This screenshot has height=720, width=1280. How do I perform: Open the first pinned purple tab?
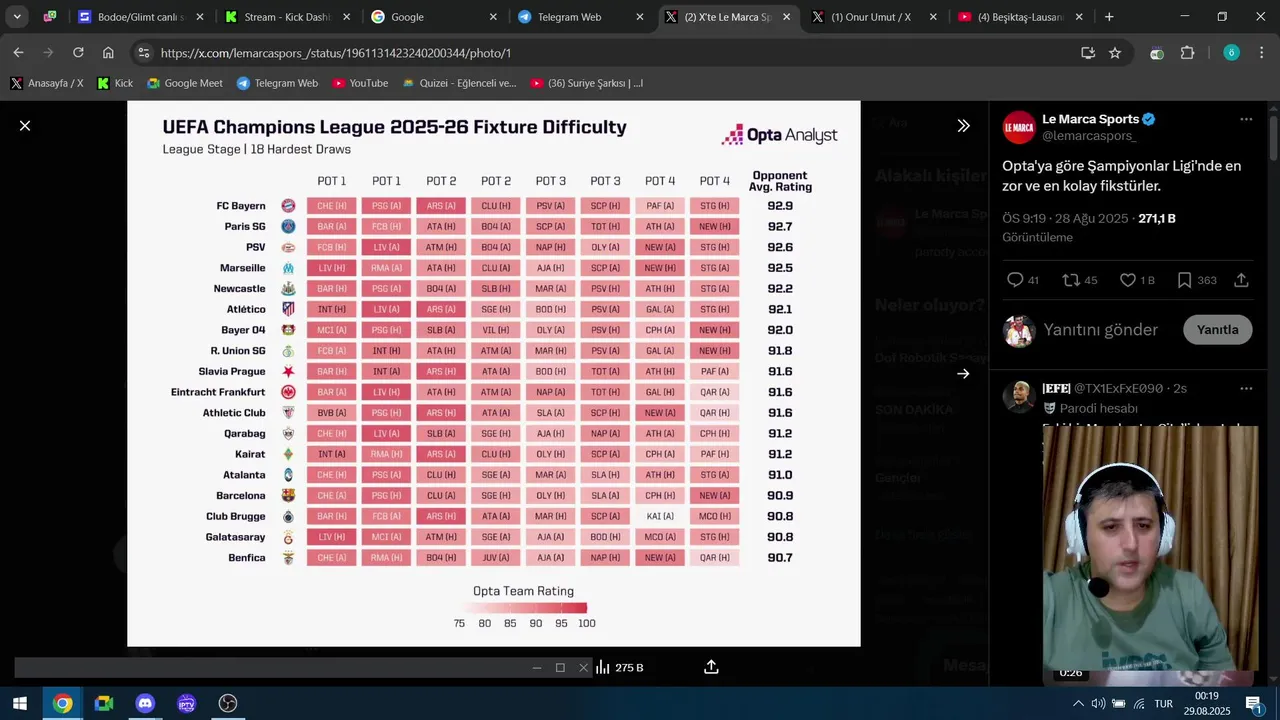click(50, 17)
